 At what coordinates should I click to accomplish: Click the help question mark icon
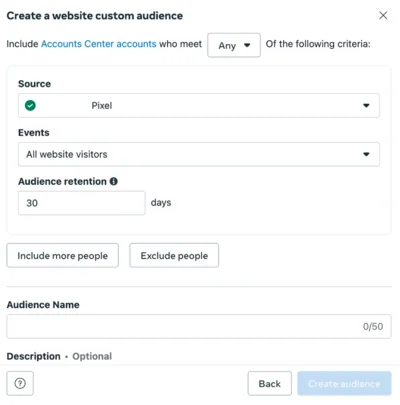pyautogui.click(x=20, y=383)
